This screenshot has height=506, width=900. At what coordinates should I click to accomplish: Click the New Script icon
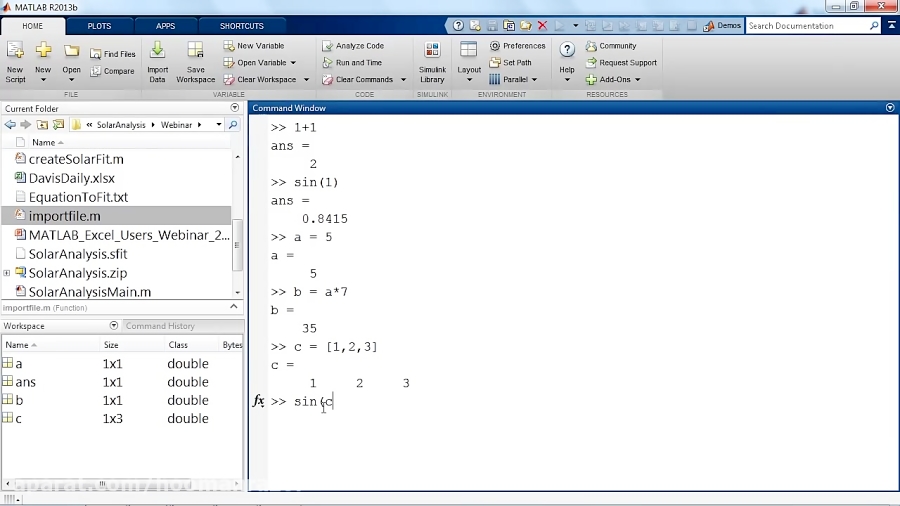pyautogui.click(x=15, y=50)
